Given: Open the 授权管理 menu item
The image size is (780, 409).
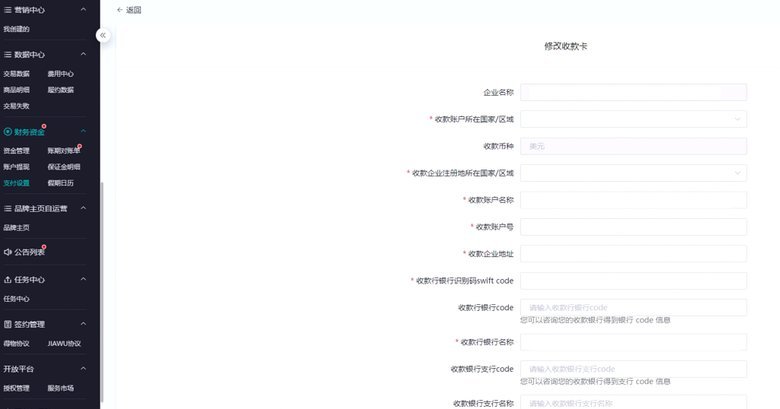Looking at the screenshot, I should point(16,388).
